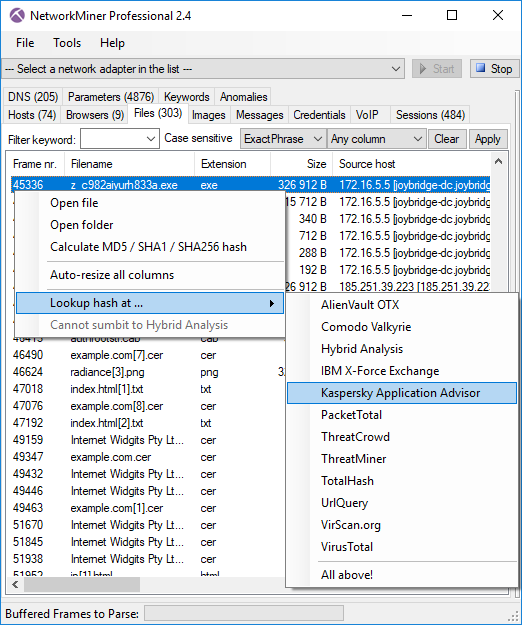Open the File menu
The height and width of the screenshot is (625, 522).
pos(25,43)
